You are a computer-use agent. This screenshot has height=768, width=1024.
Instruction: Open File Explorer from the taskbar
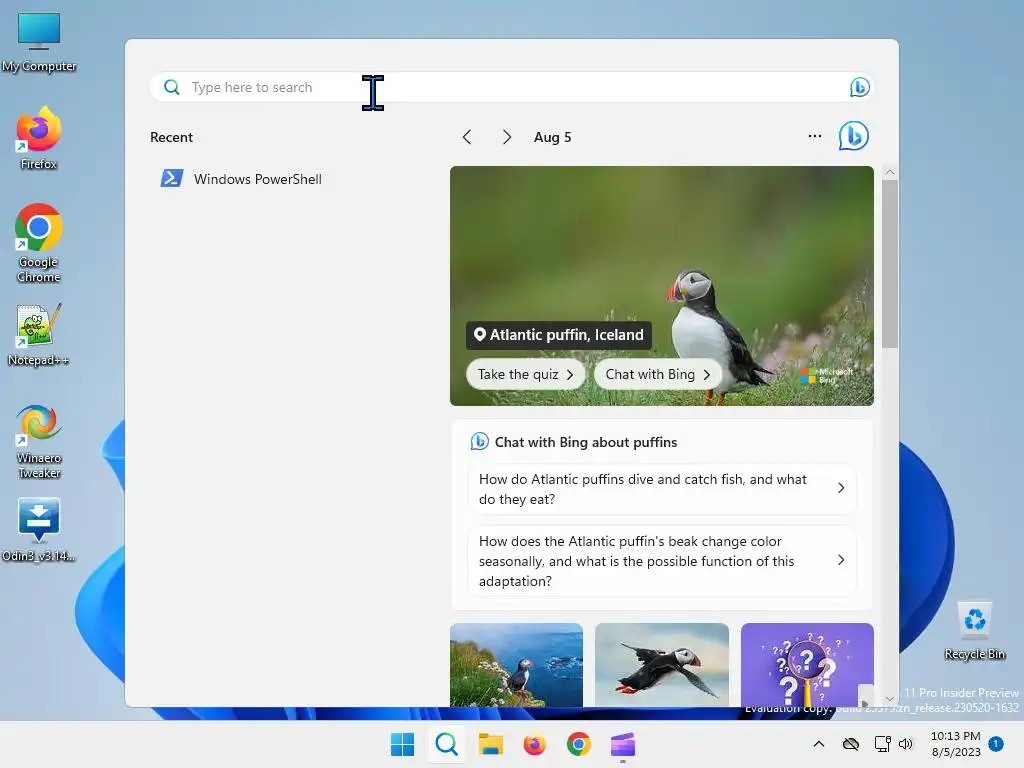[490, 744]
